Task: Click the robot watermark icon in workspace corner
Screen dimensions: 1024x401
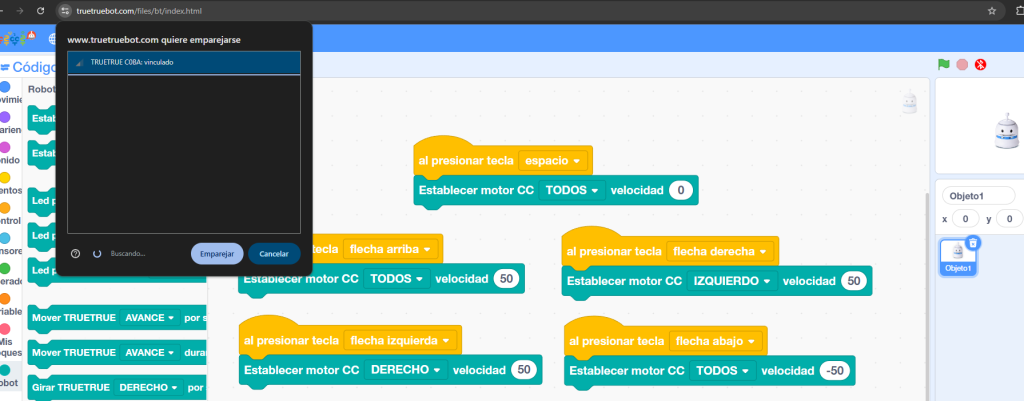Action: (910, 103)
